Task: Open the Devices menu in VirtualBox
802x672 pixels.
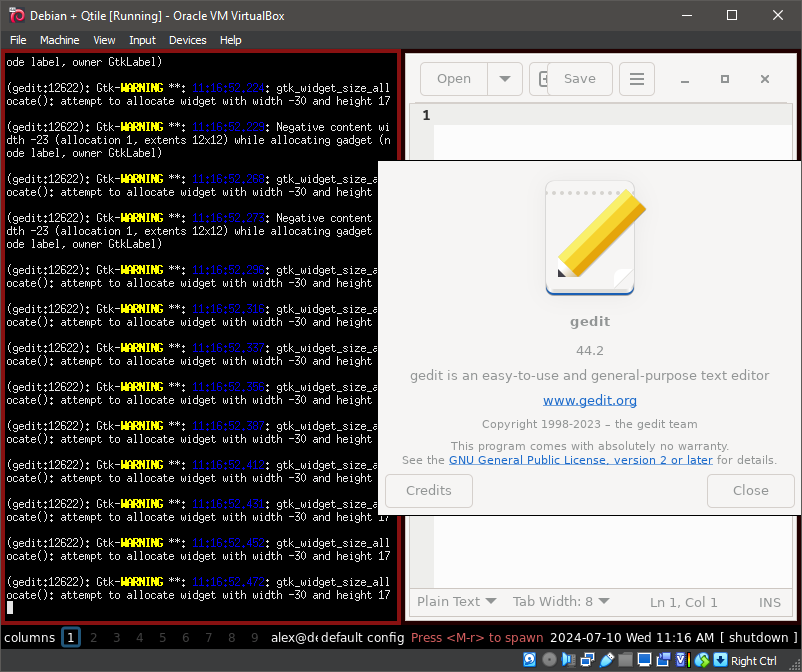Action: [x=187, y=40]
